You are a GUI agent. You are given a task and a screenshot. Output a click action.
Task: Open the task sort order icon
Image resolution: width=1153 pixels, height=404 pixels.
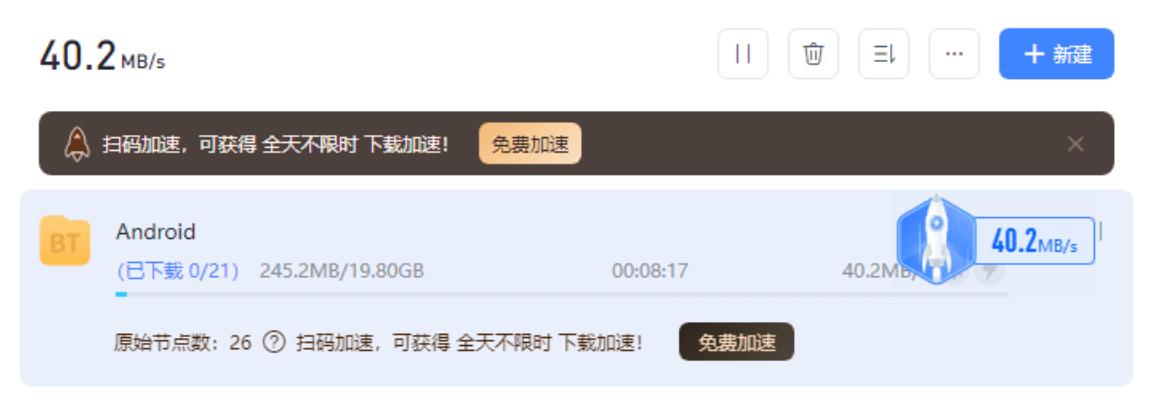[x=884, y=54]
